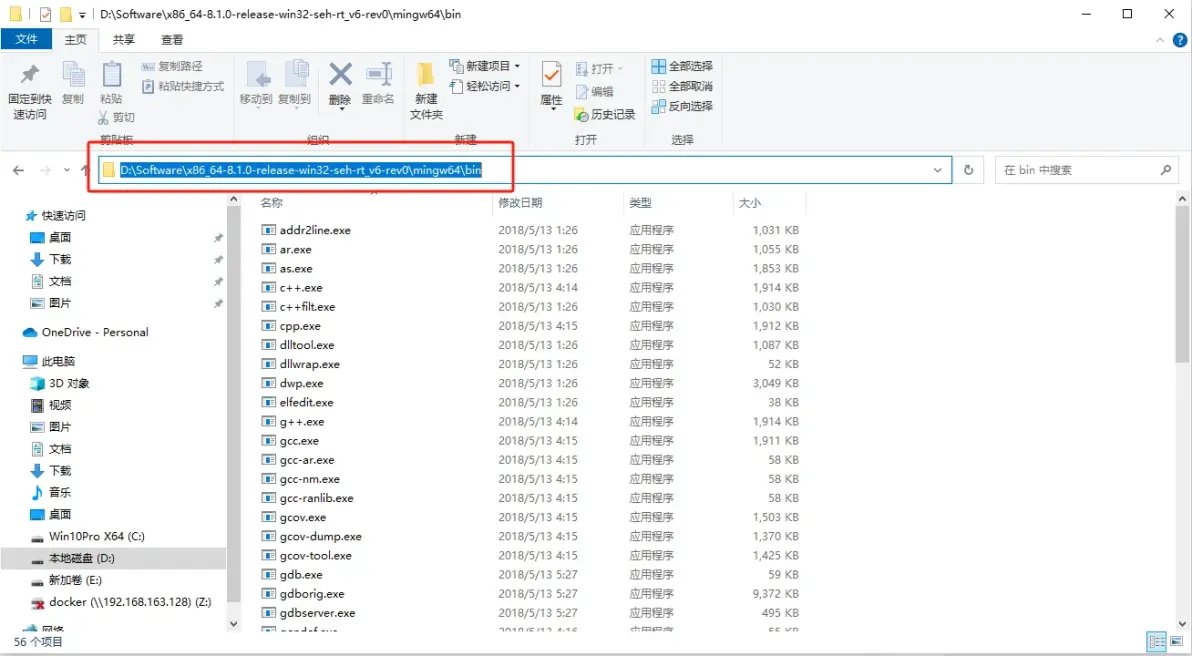Switch to the Share ribbon tab

click(x=124, y=40)
